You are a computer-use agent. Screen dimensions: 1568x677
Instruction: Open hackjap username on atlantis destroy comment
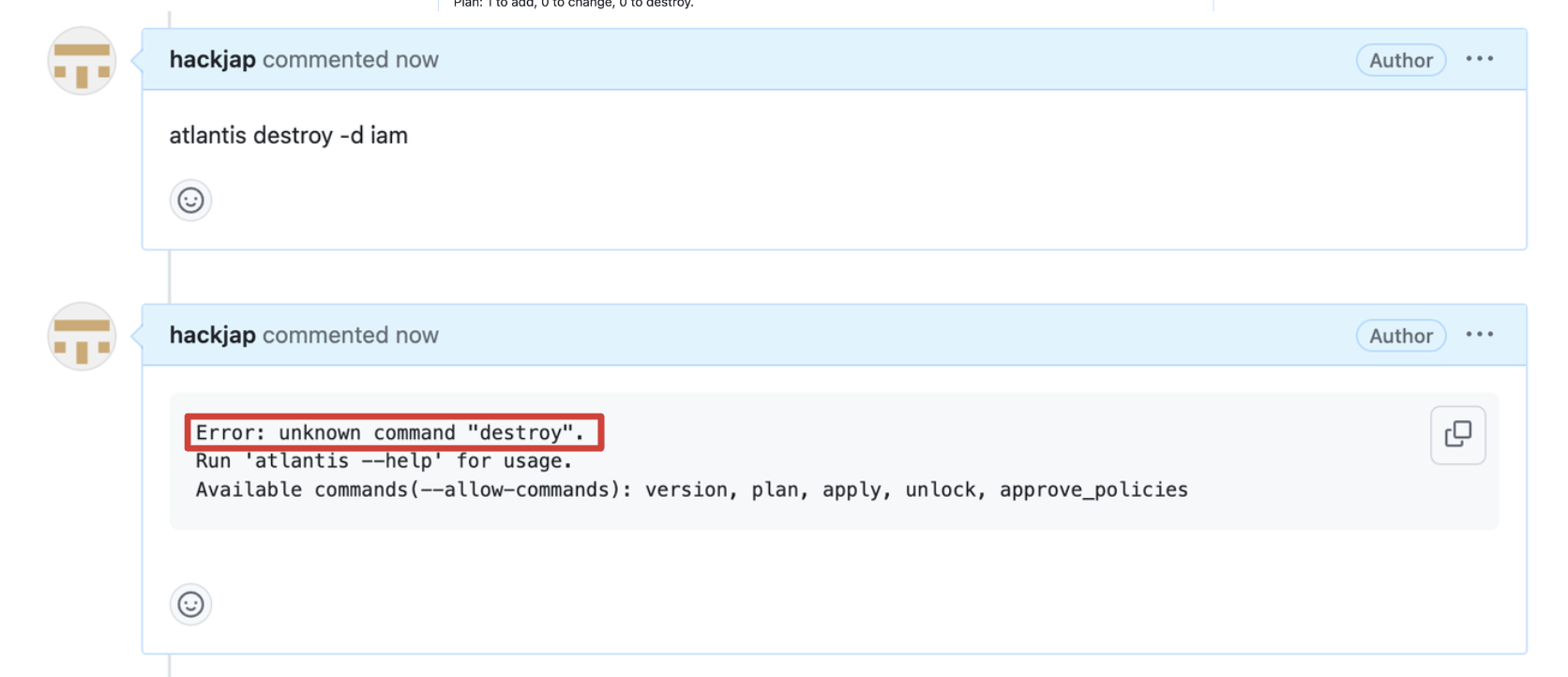pos(212,59)
